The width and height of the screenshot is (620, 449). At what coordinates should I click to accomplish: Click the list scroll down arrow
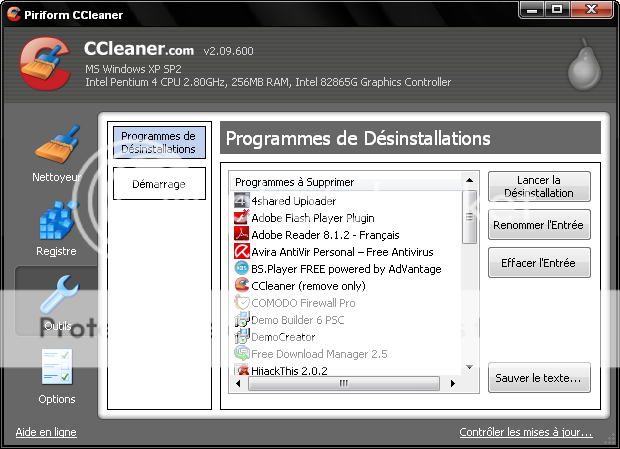pos(469,367)
